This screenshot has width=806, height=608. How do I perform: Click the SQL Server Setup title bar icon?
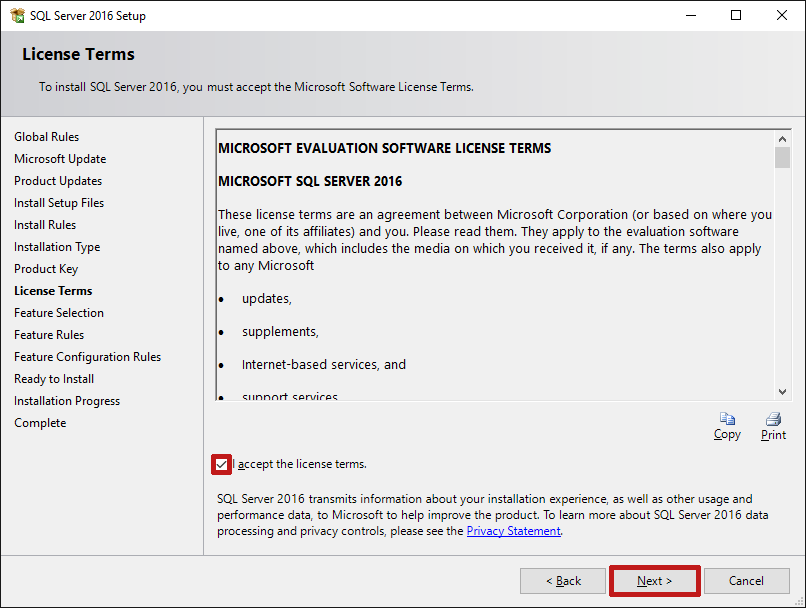pyautogui.click(x=17, y=15)
